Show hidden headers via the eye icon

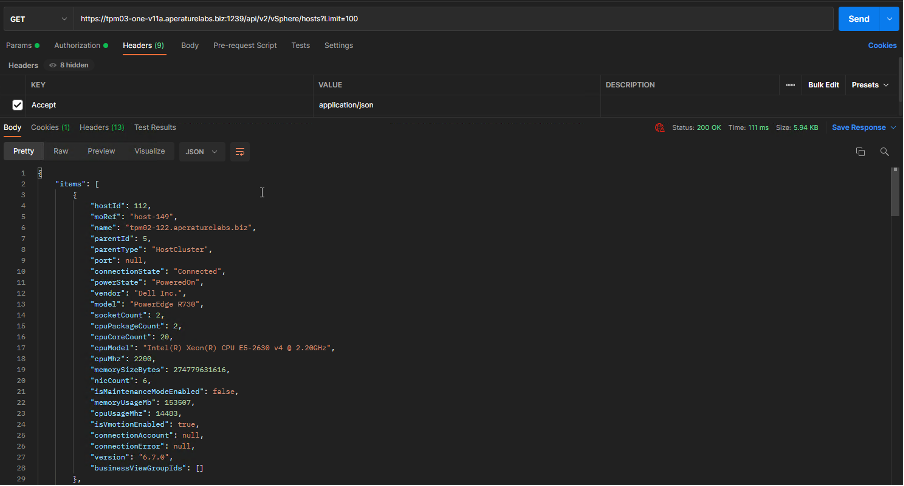pos(53,65)
